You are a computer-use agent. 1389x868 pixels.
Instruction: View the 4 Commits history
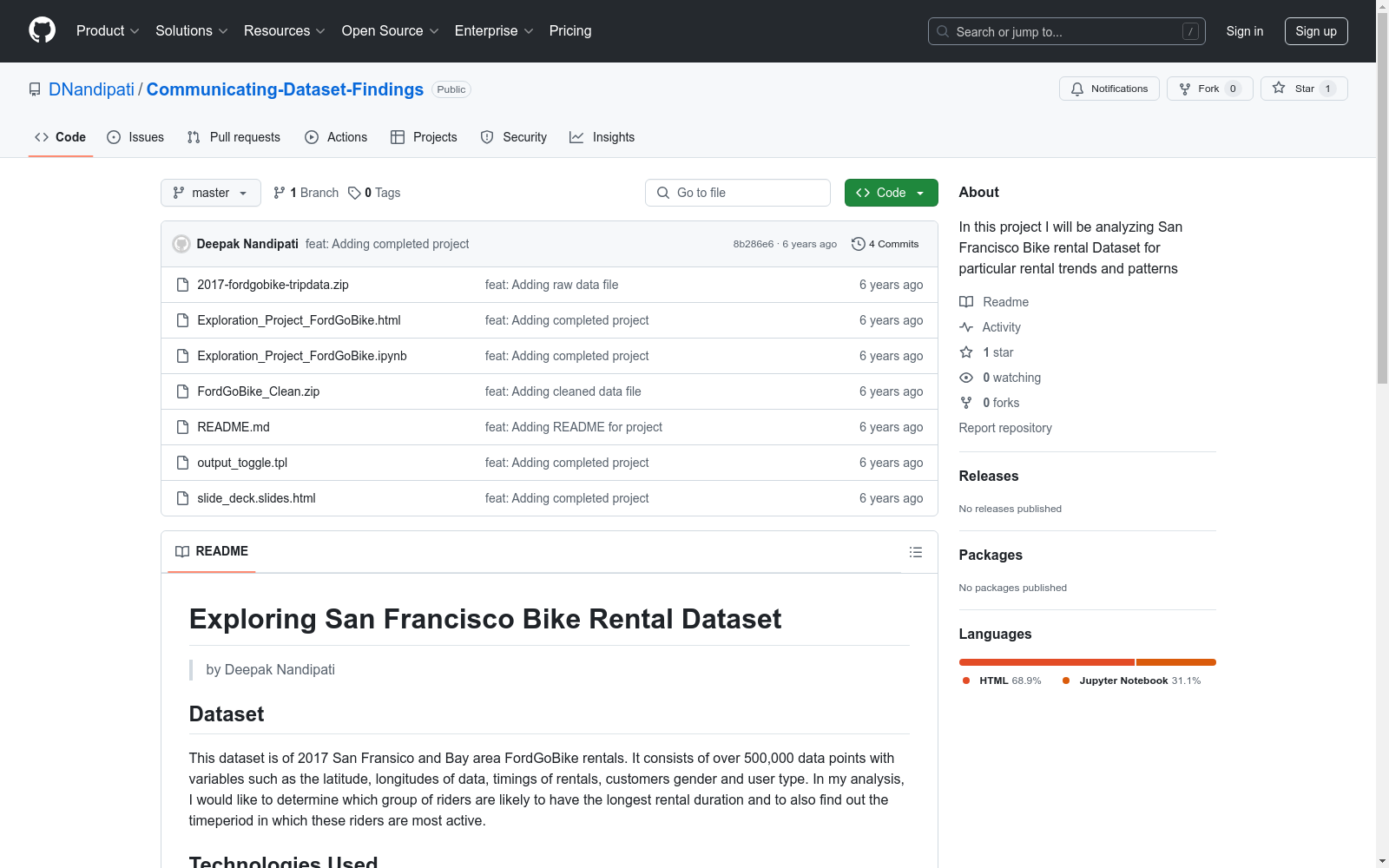coord(885,244)
